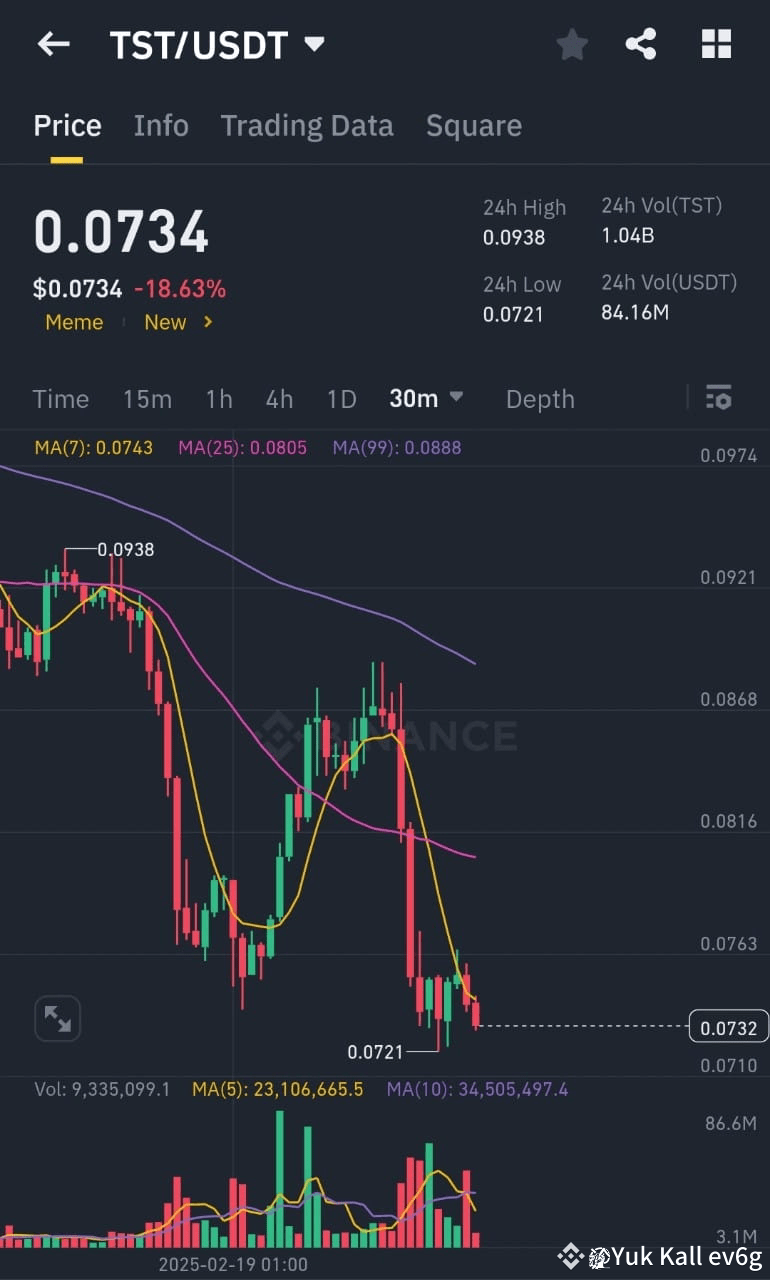The height and width of the screenshot is (1280, 770).
Task: Select the 1D timeframe
Action: [x=341, y=398]
